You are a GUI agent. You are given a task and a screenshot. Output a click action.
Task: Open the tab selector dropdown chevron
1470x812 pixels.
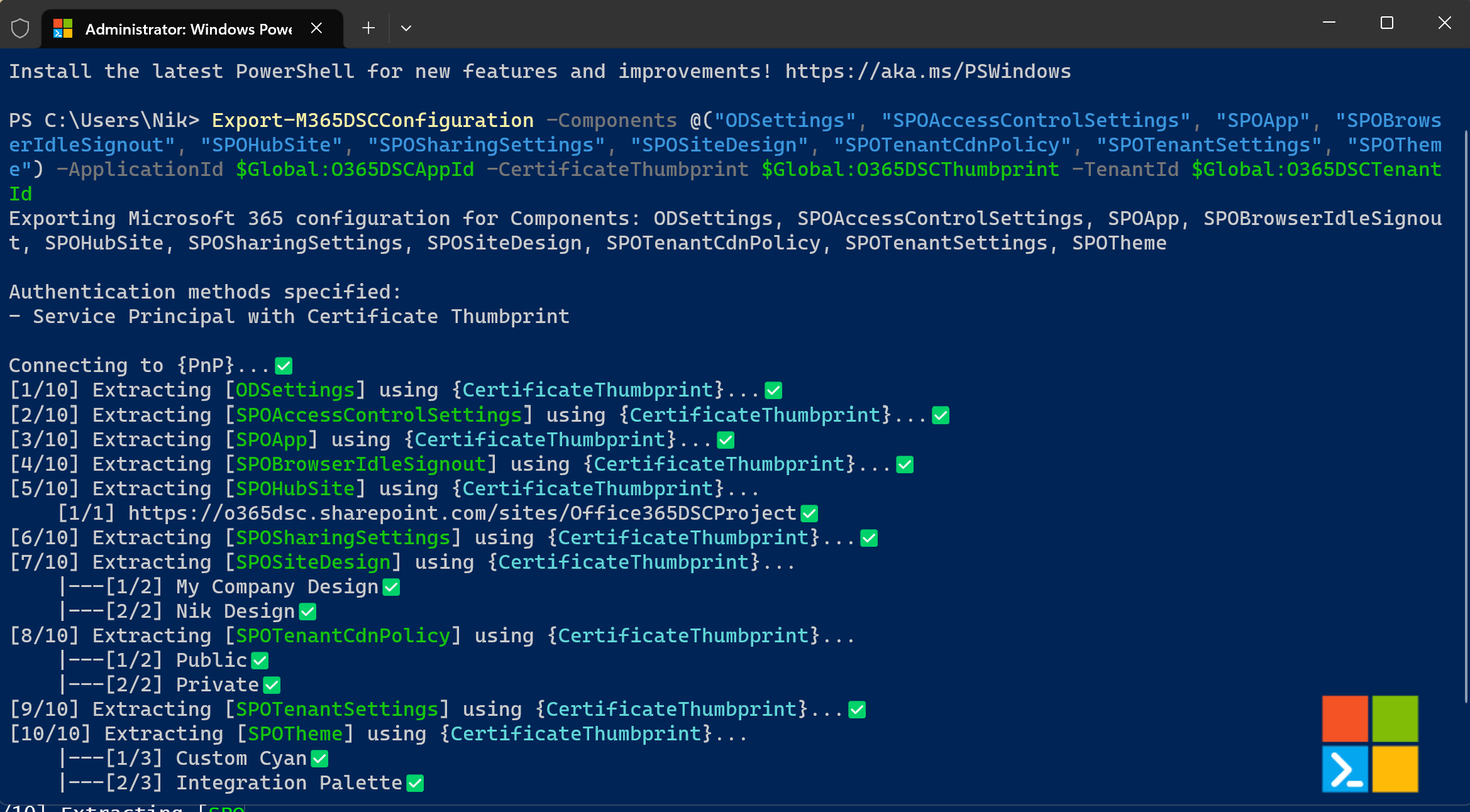tap(406, 28)
